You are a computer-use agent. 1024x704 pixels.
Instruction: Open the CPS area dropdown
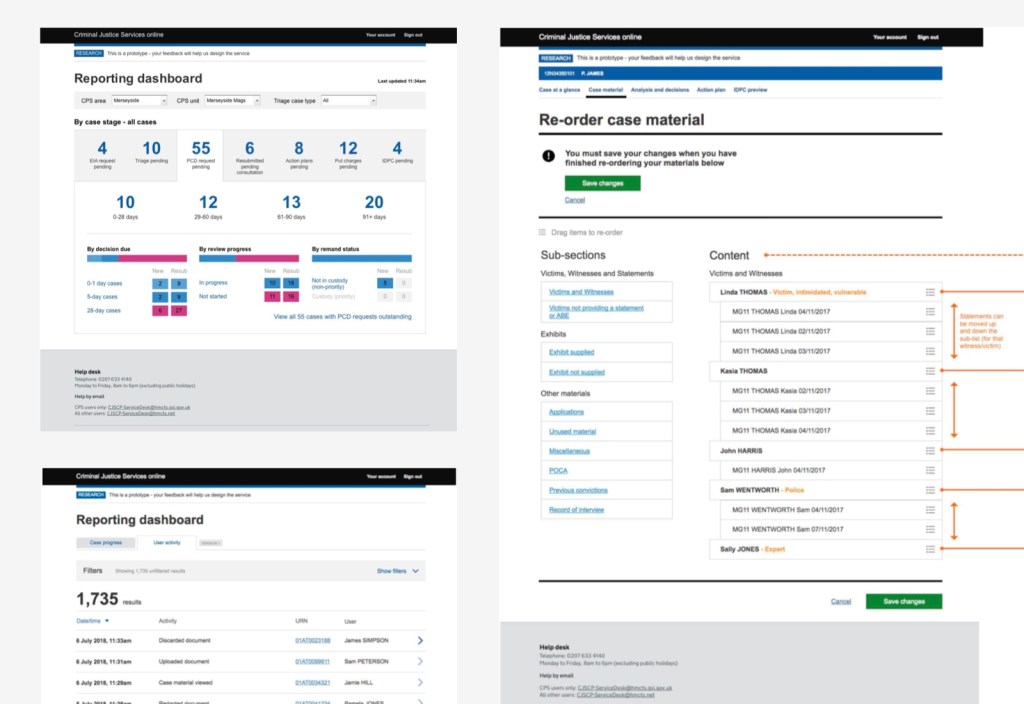(x=140, y=101)
